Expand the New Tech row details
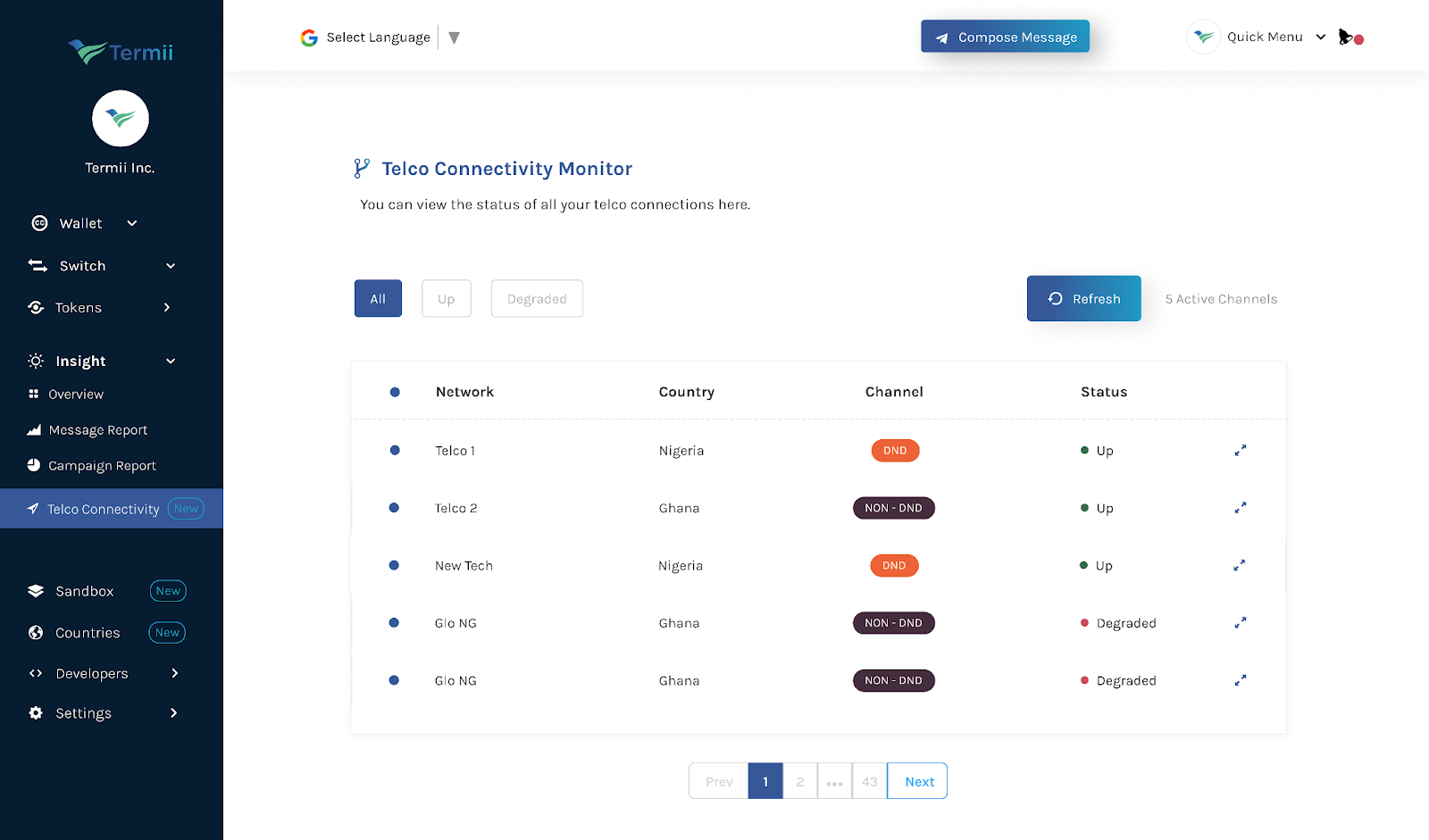 tap(1240, 565)
